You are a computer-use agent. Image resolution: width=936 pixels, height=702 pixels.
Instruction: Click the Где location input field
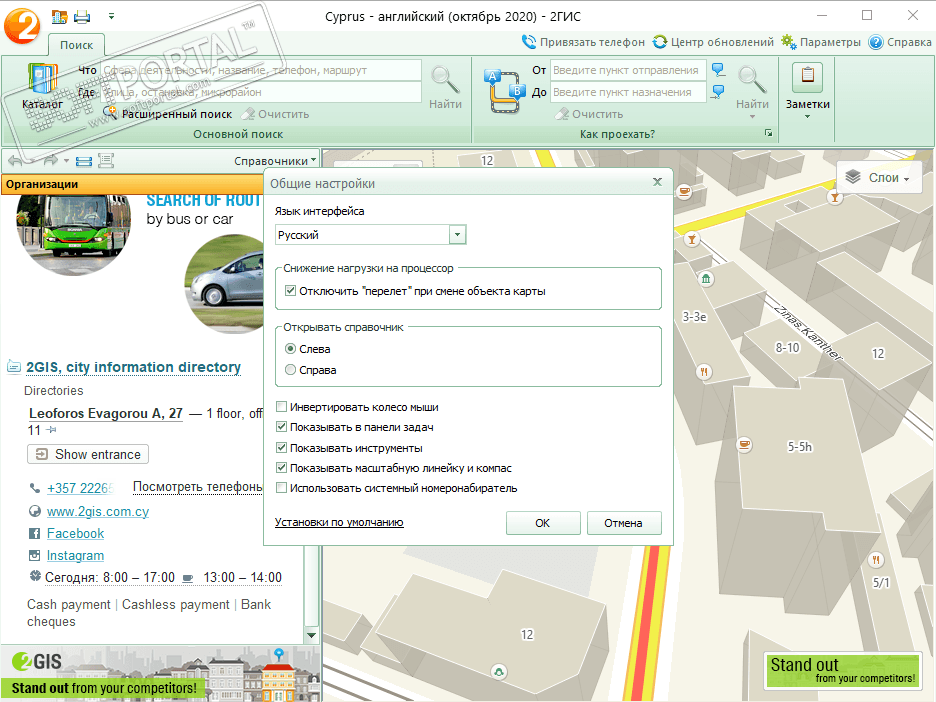(261, 93)
